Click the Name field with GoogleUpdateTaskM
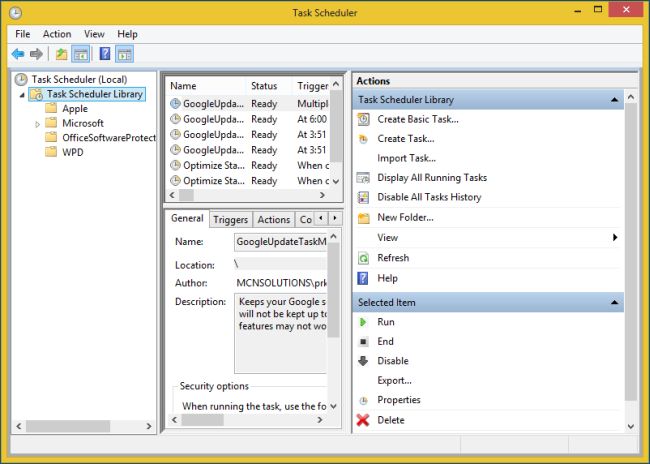Viewport: 650px width, 464px height. [x=281, y=242]
